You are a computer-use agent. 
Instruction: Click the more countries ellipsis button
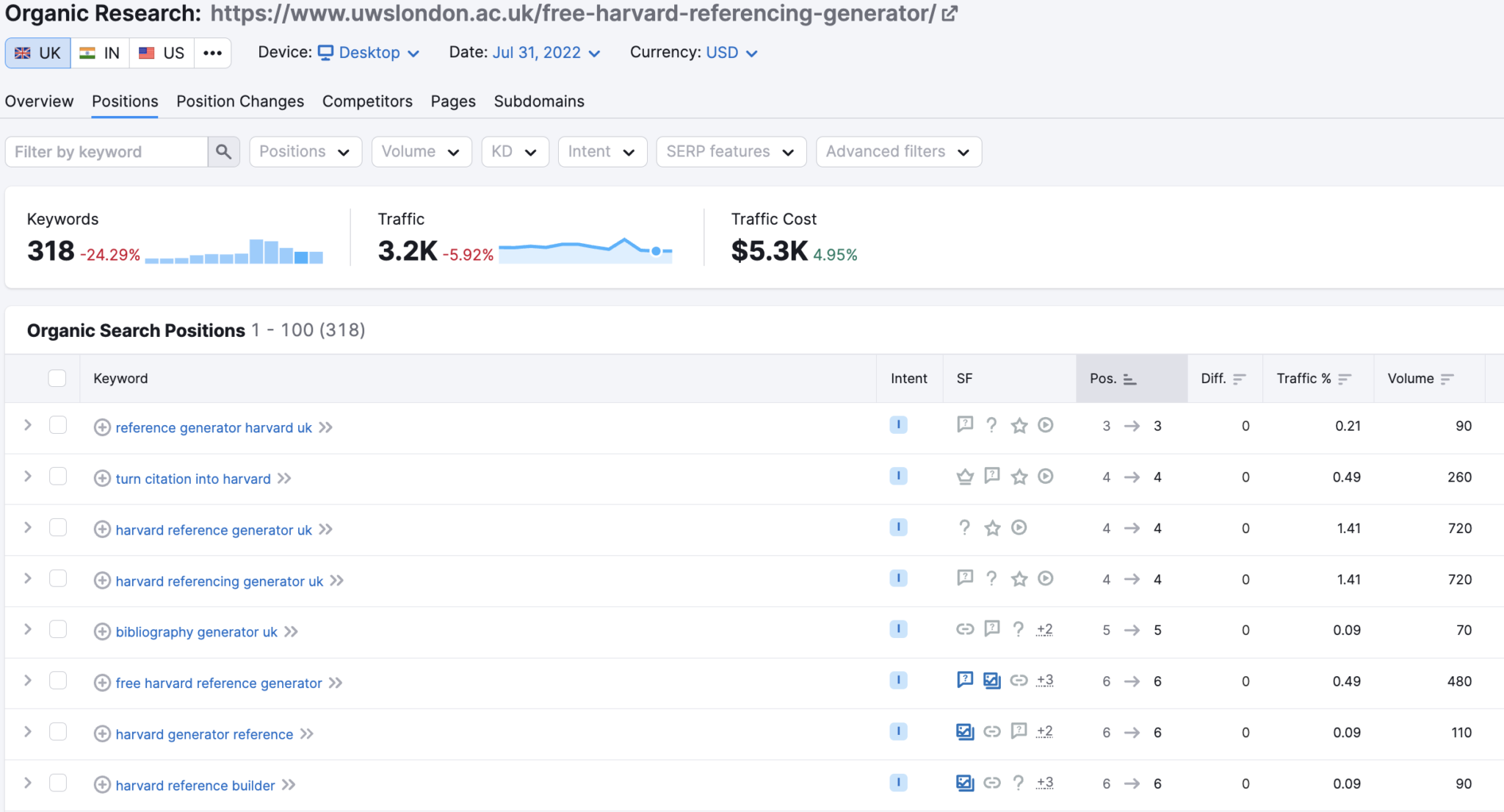point(213,53)
